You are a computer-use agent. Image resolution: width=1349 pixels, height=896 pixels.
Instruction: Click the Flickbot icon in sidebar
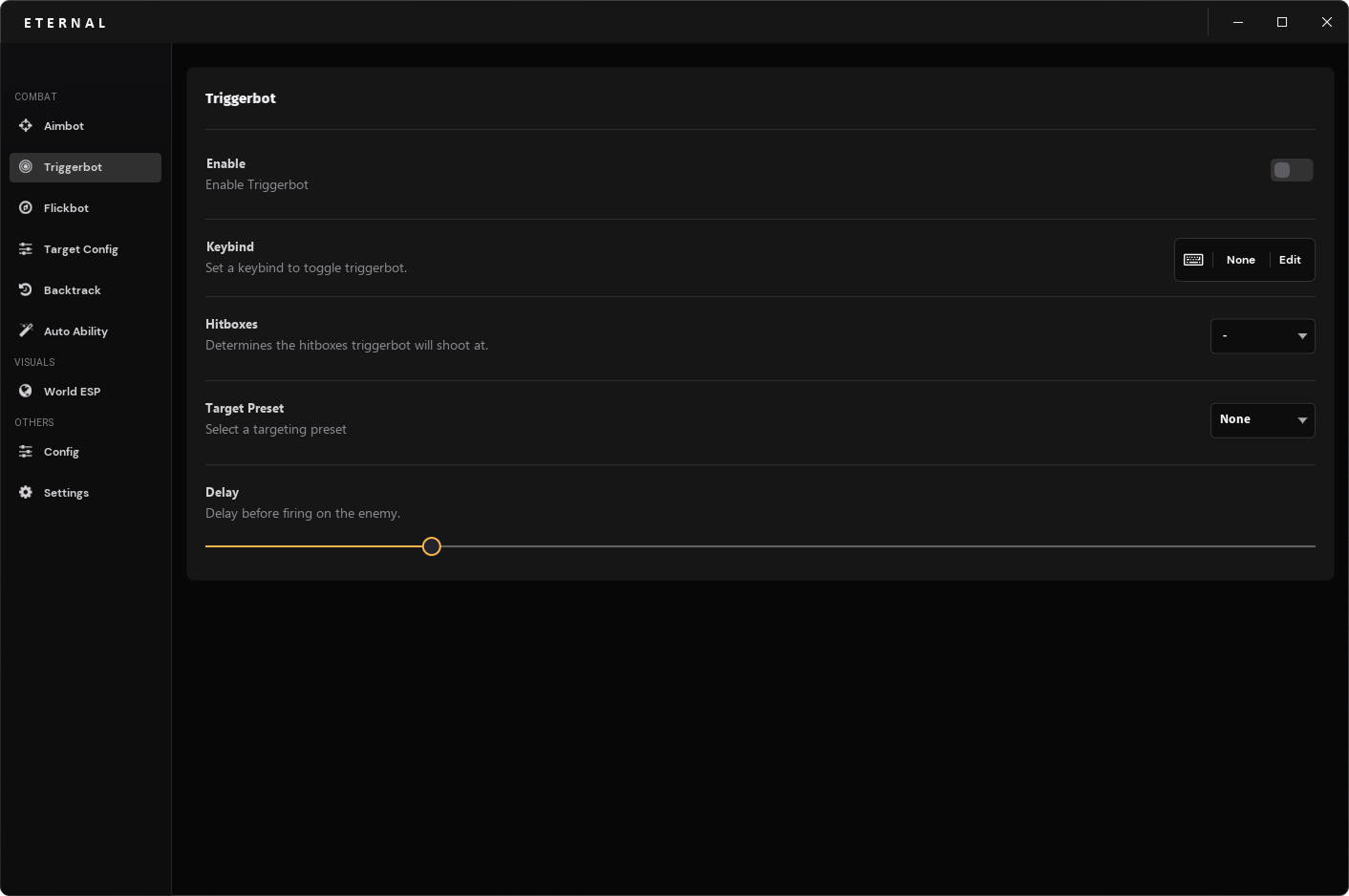click(x=26, y=208)
